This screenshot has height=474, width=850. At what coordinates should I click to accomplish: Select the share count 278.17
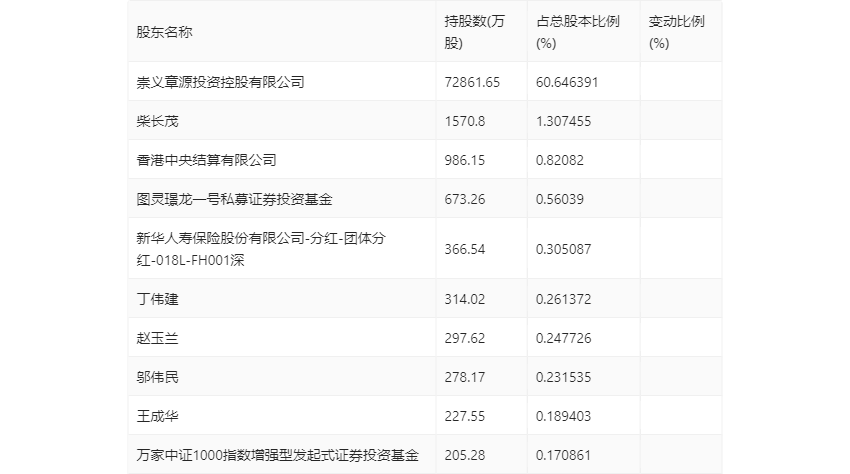465,377
